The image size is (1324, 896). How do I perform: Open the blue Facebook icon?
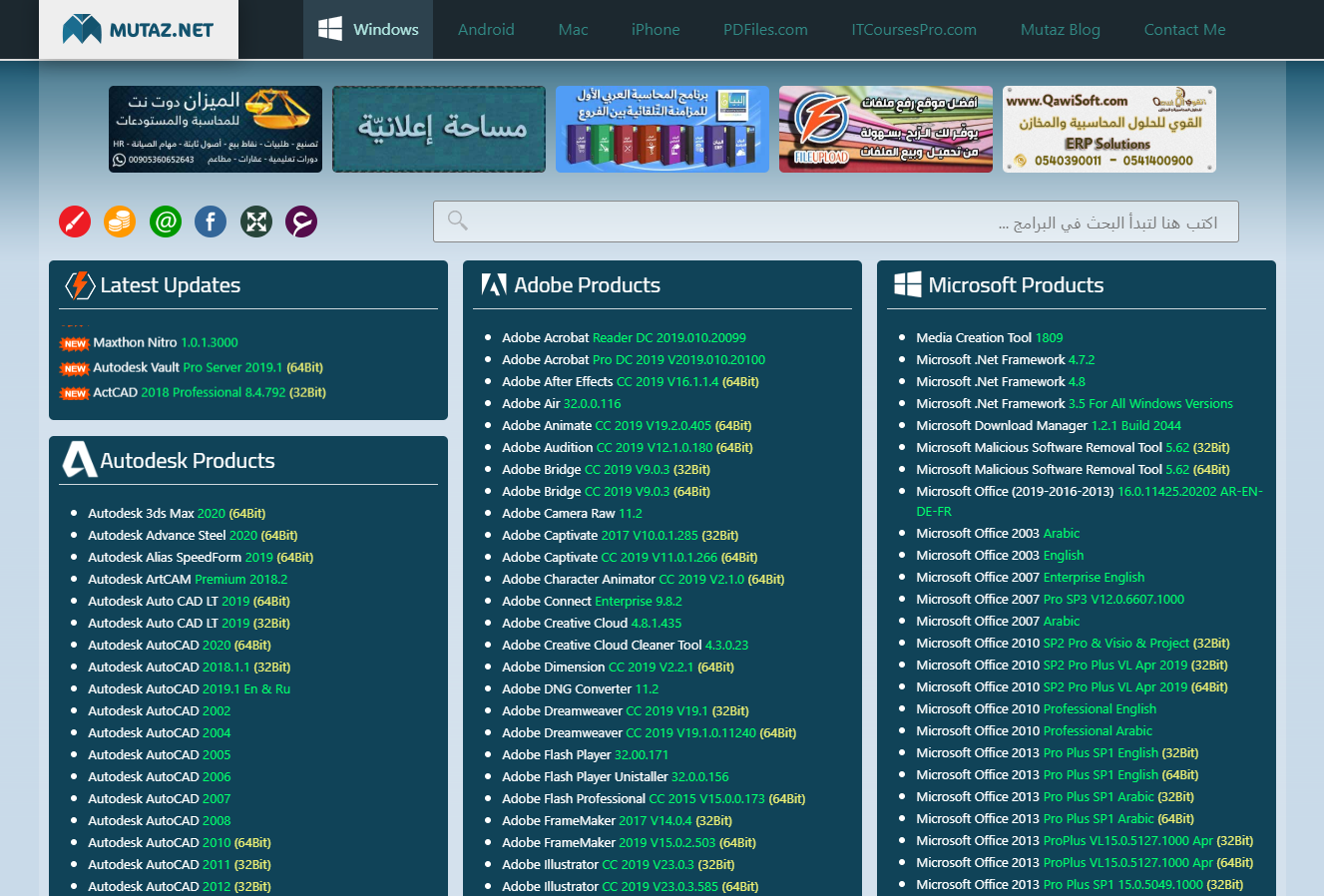pos(211,222)
